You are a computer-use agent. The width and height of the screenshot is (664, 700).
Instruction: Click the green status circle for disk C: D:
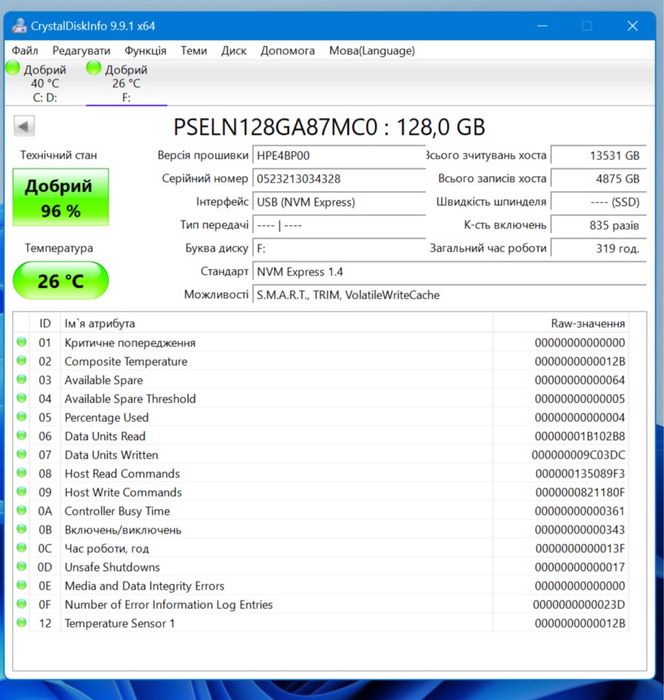[x=13, y=68]
